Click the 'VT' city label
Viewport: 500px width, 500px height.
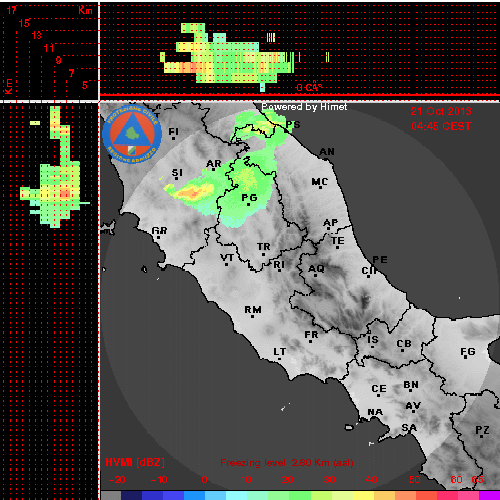coord(227,258)
